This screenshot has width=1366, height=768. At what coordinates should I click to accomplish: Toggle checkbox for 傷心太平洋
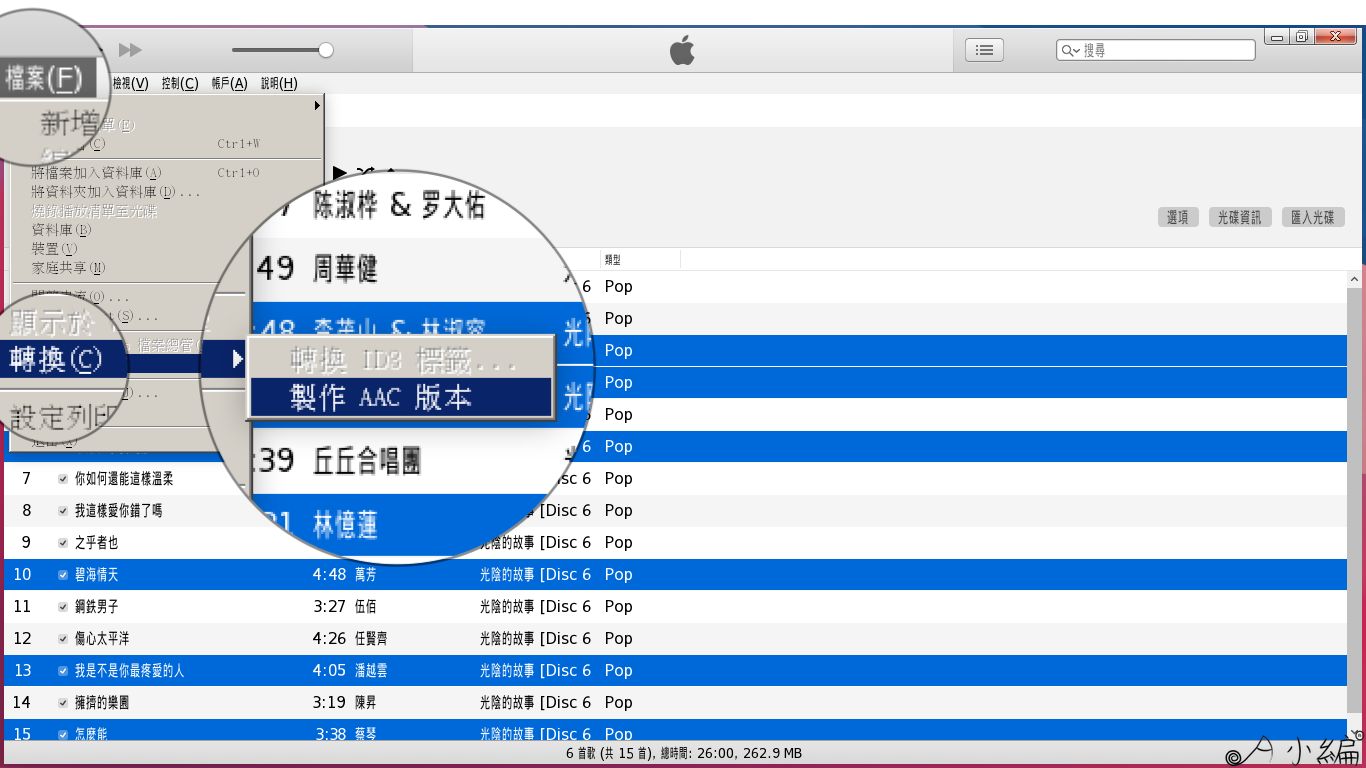click(63, 639)
